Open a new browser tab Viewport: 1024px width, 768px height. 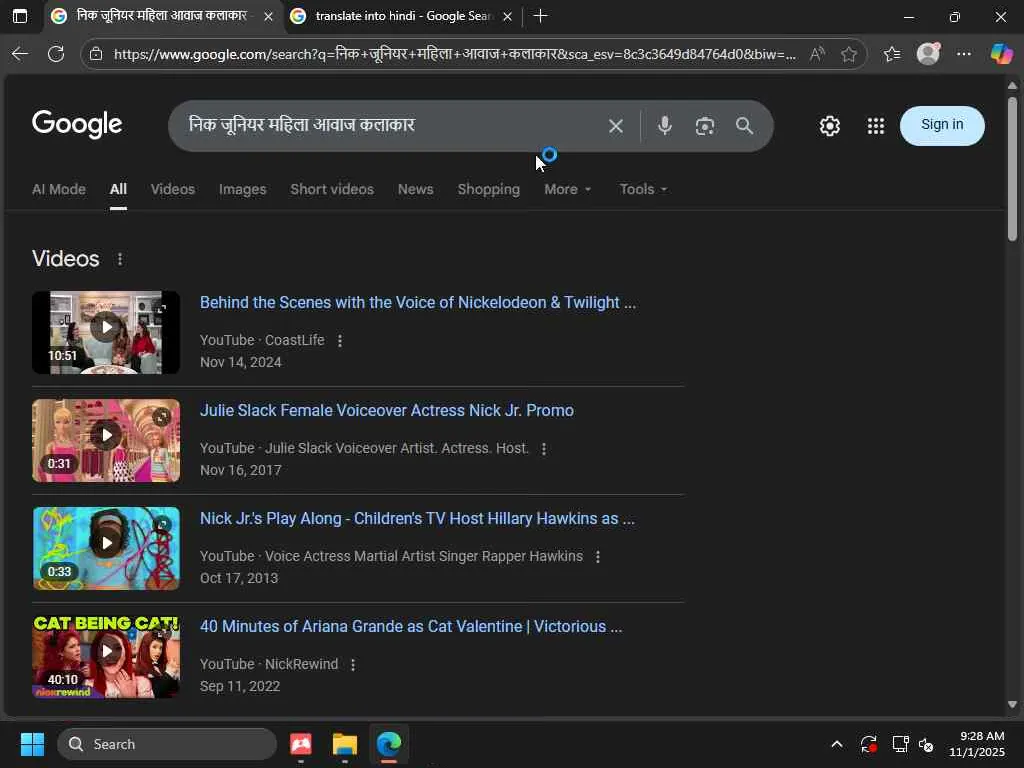pyautogui.click(x=540, y=16)
